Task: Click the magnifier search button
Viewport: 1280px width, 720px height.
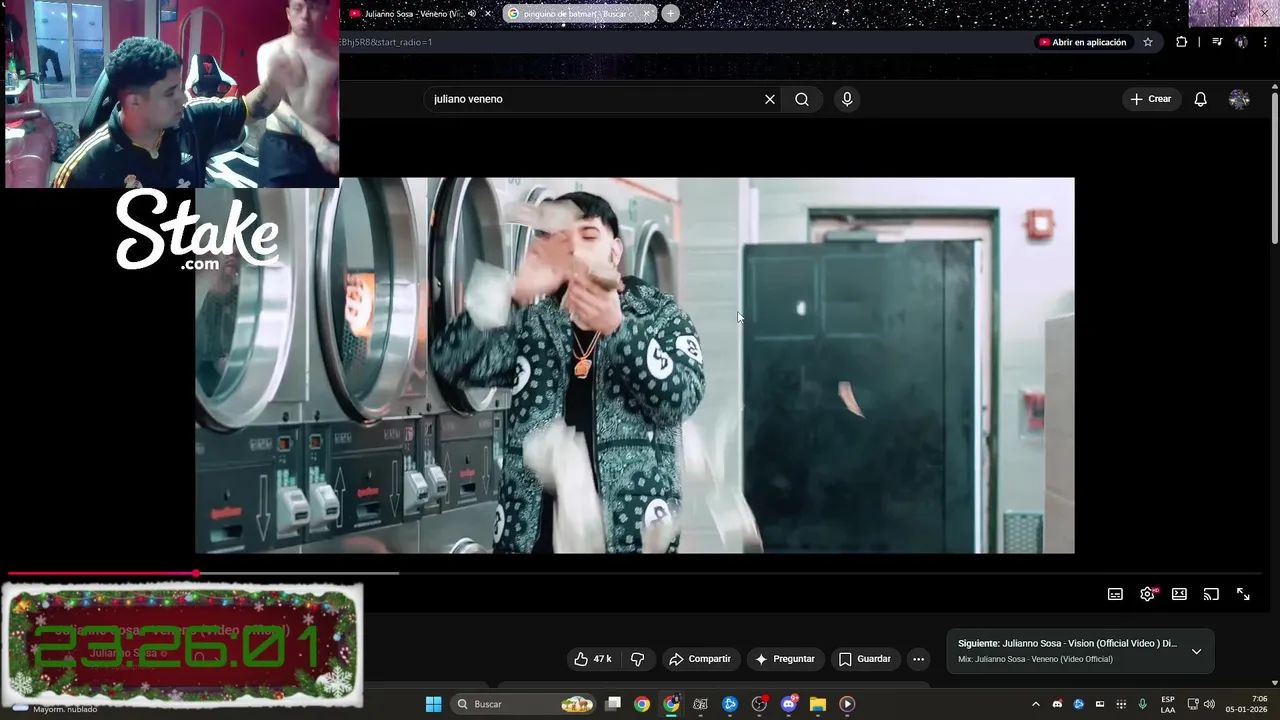Action: [x=802, y=99]
